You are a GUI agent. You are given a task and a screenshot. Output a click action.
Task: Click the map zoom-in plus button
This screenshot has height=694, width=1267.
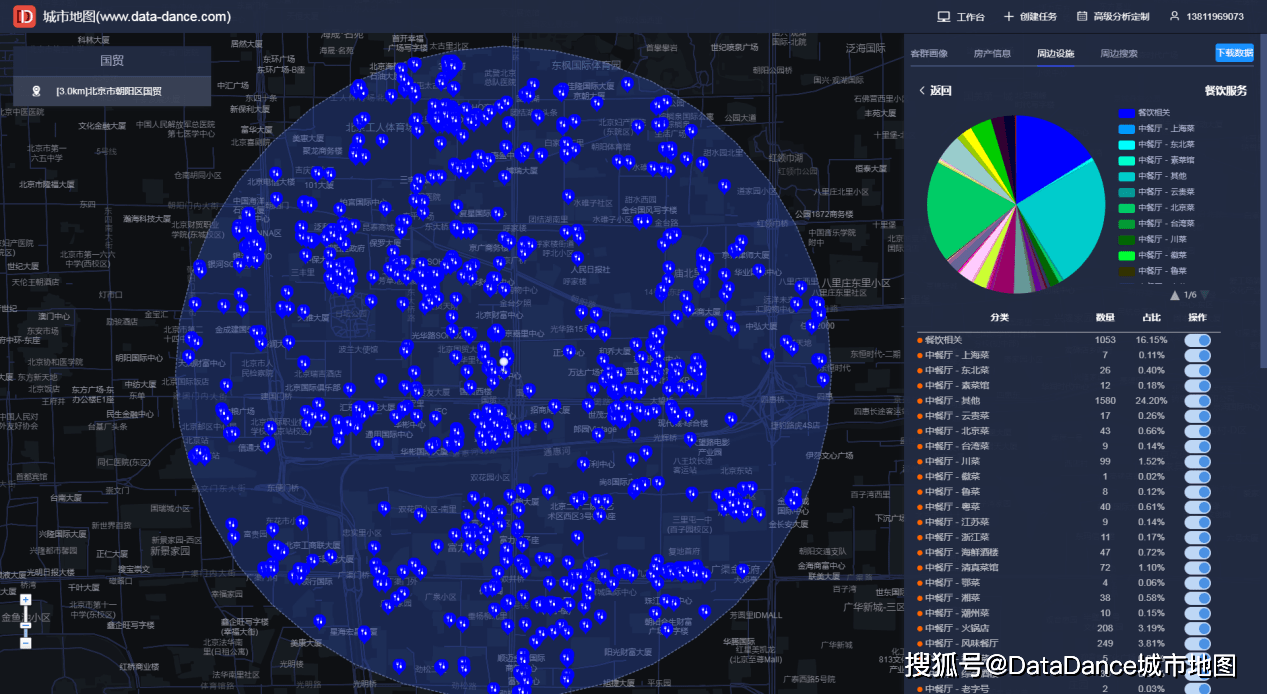26,600
